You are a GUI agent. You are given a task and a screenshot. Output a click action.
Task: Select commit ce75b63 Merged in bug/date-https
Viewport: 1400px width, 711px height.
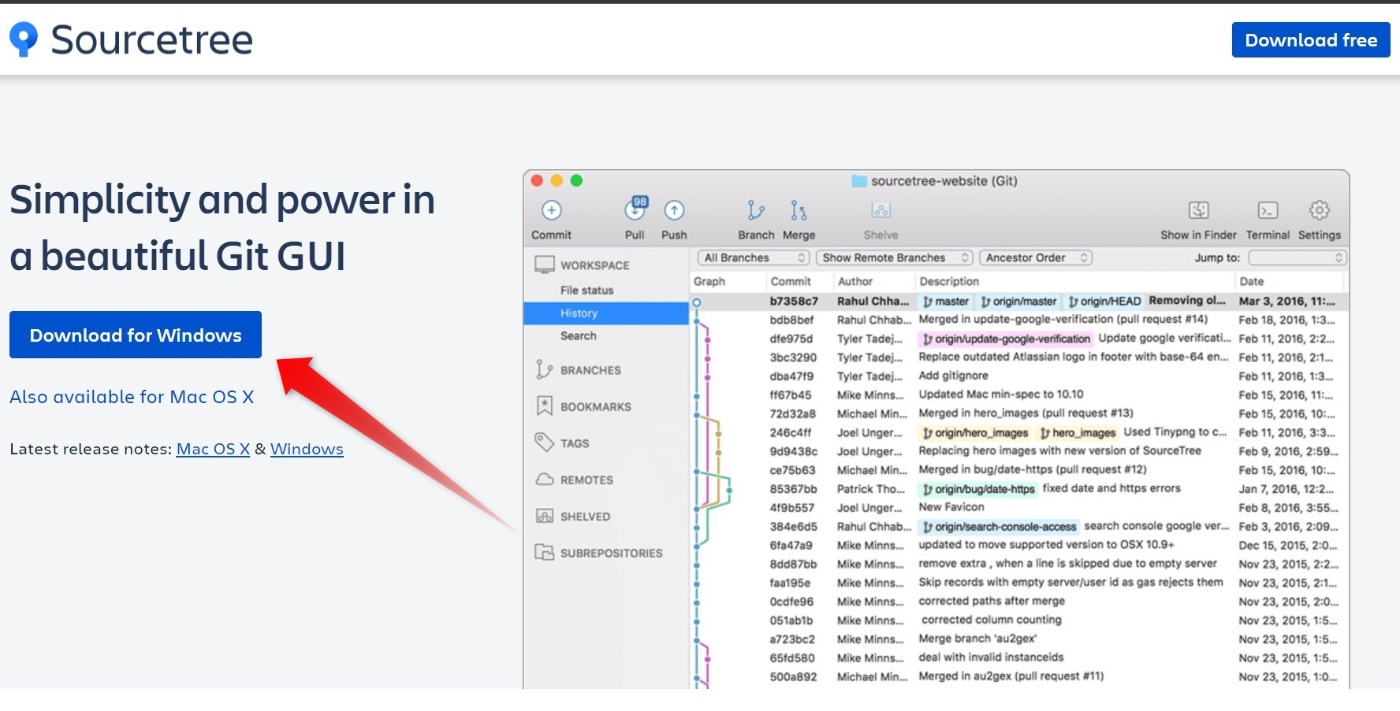pos(1018,470)
